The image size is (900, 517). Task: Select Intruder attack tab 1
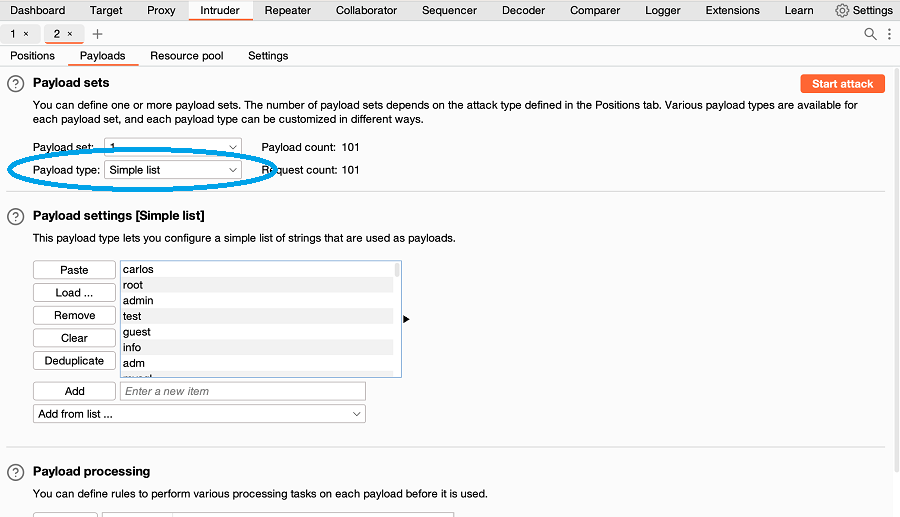[x=13, y=34]
